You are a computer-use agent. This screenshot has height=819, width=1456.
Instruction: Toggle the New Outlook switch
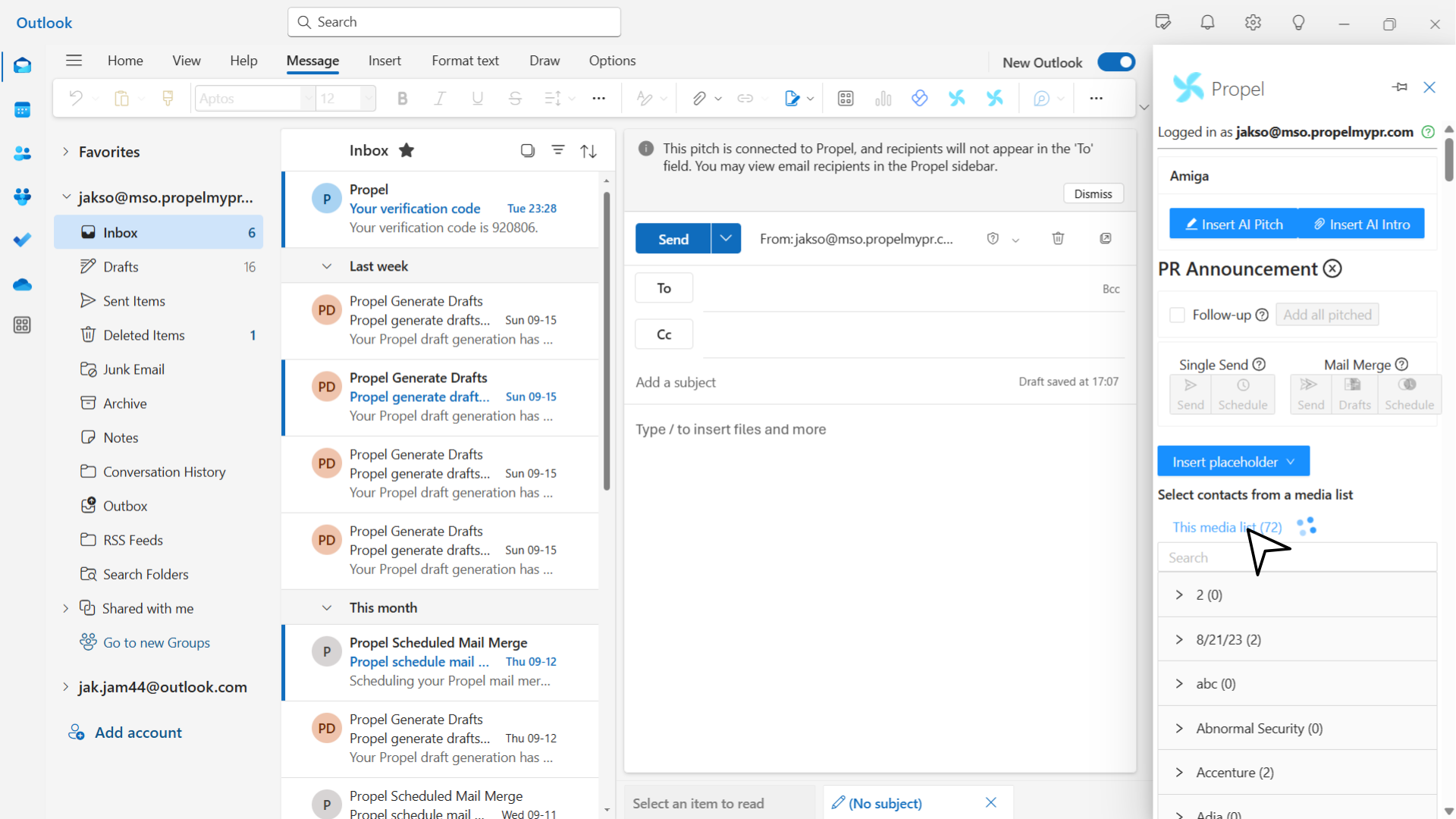click(1116, 62)
